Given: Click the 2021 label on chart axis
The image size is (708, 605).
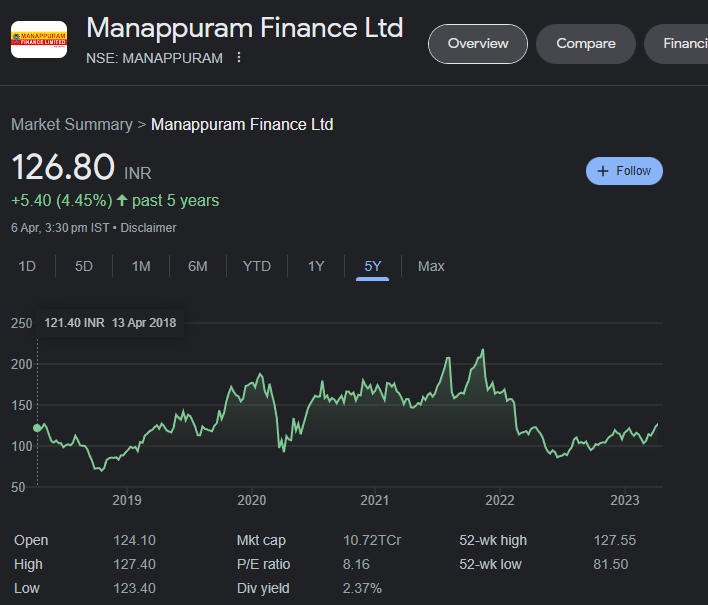Looking at the screenshot, I should 374,500.
